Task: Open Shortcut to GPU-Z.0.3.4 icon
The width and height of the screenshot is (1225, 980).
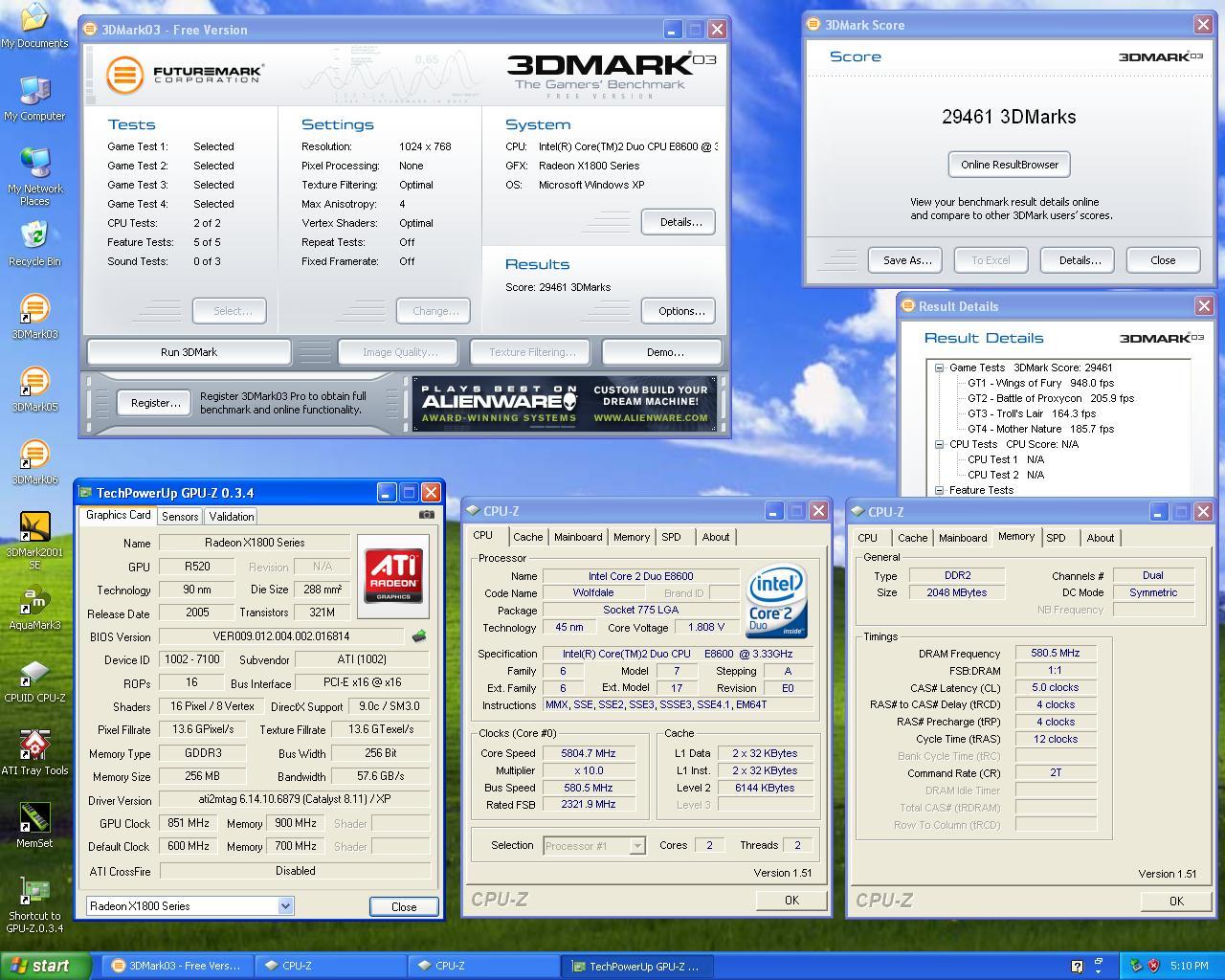Action: coord(34,904)
